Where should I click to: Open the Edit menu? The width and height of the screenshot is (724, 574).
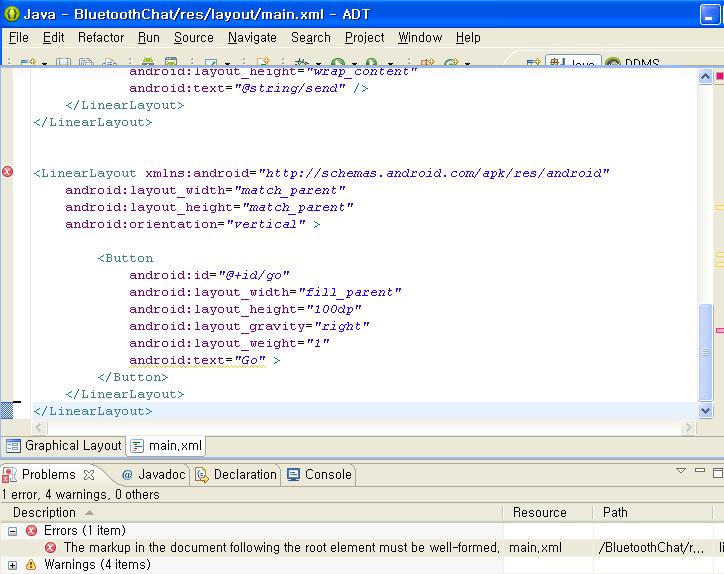point(53,38)
